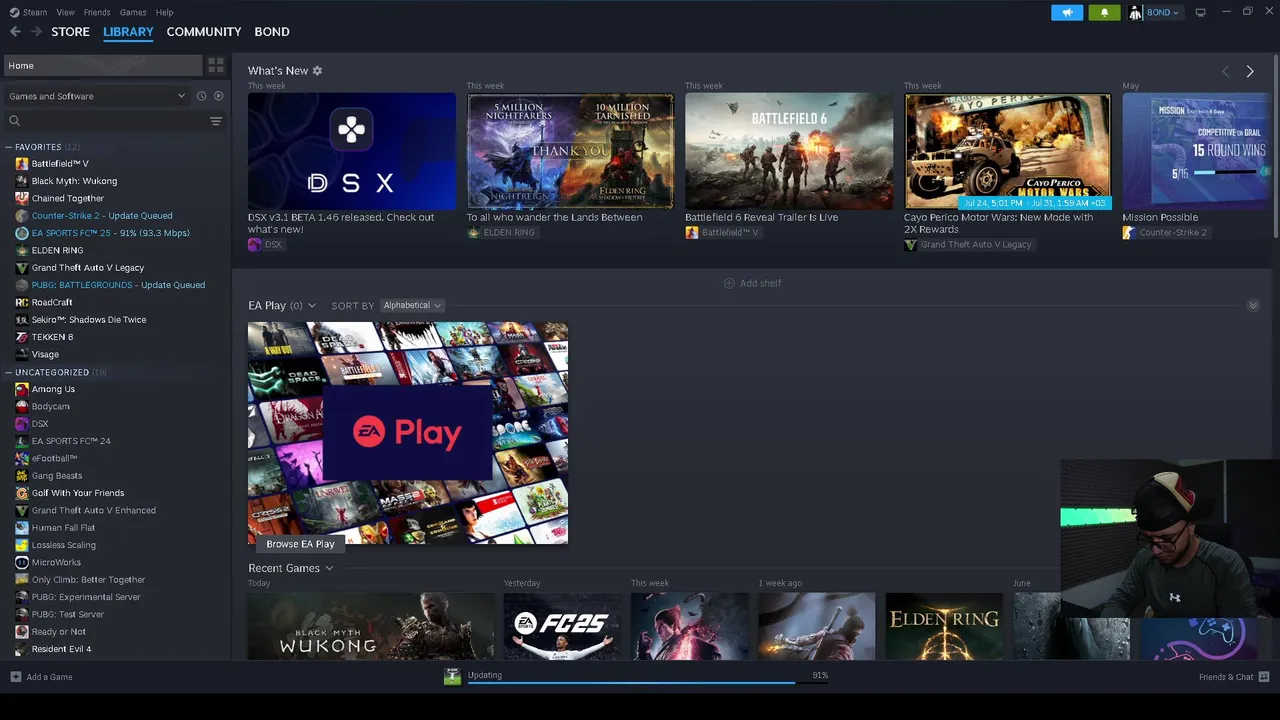
Task: Open What's New settings gear
Action: pyautogui.click(x=317, y=71)
